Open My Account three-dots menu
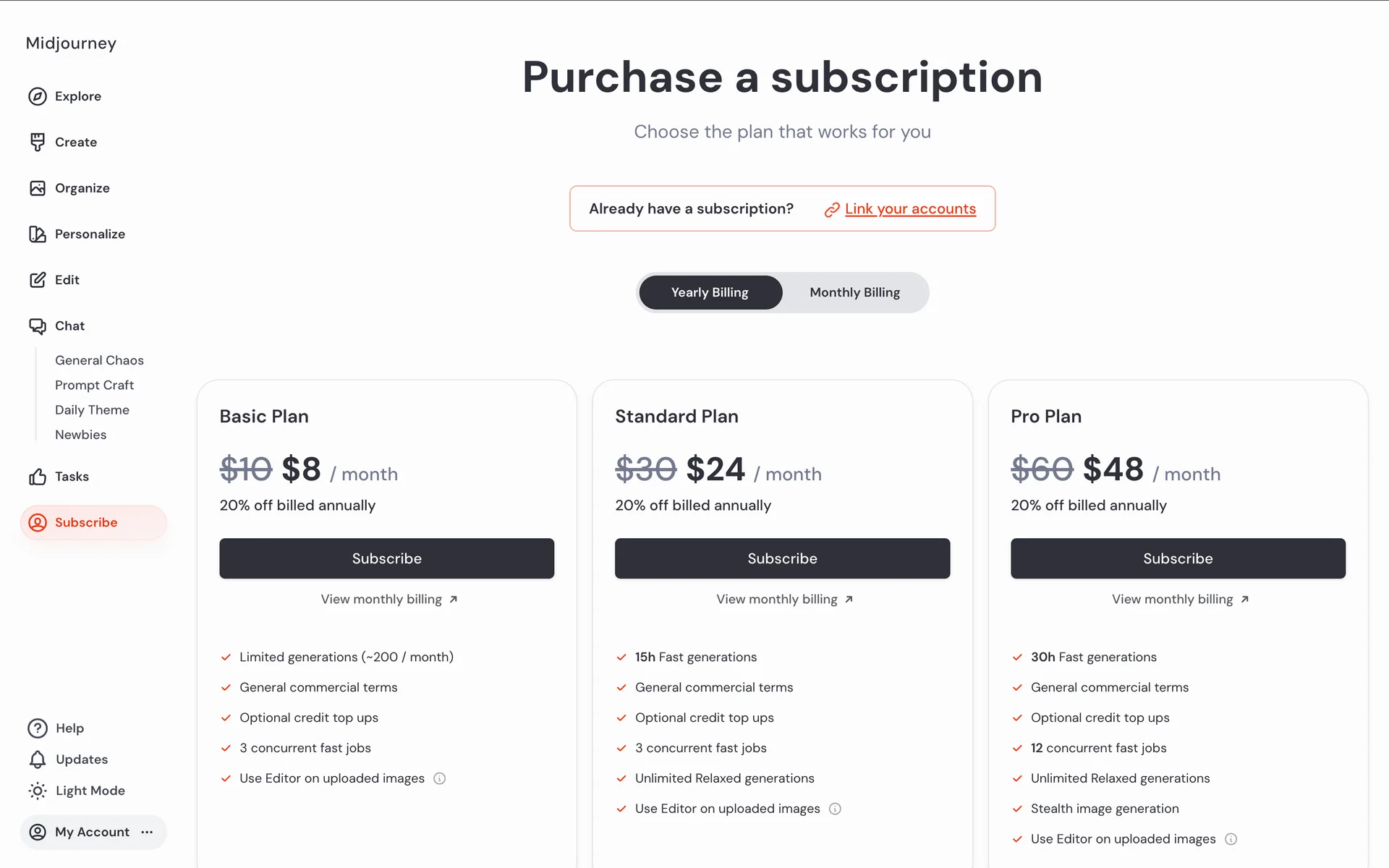 click(x=148, y=832)
